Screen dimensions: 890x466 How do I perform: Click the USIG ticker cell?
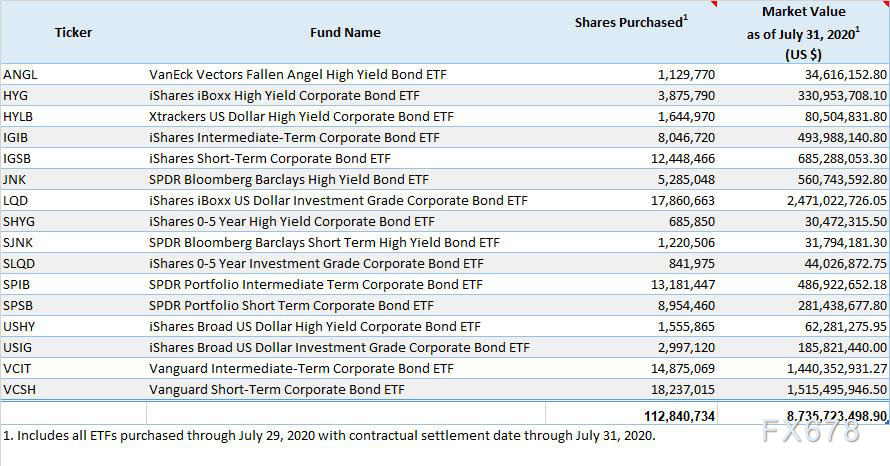click(73, 347)
